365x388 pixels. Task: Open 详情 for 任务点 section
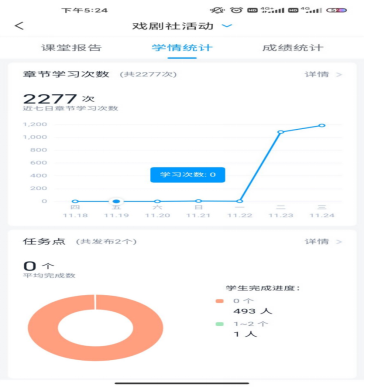tap(323, 241)
